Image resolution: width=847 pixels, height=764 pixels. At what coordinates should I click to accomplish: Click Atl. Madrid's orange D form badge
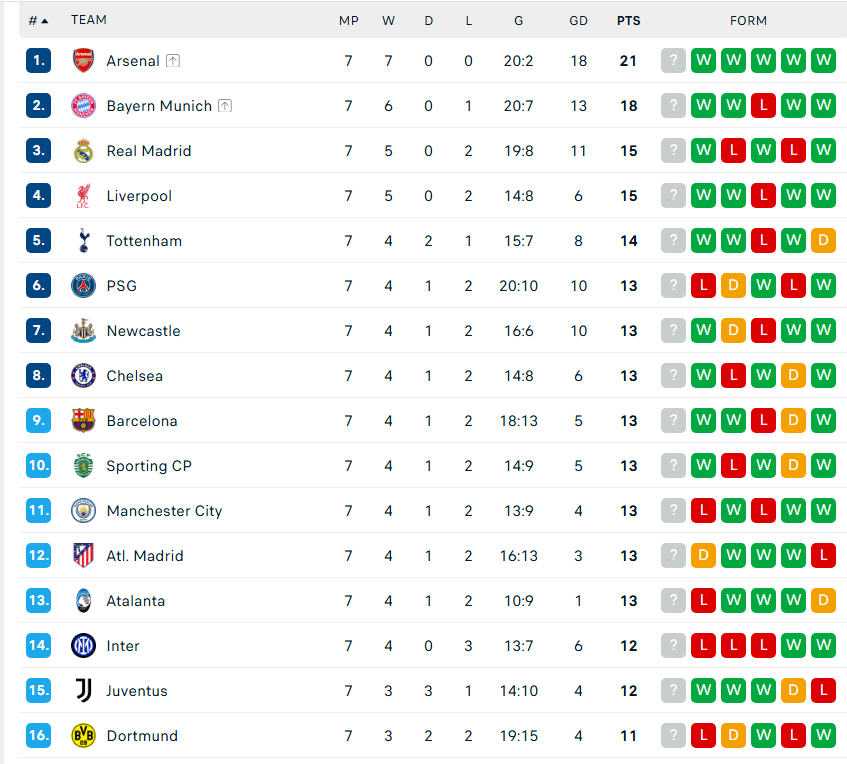click(703, 556)
